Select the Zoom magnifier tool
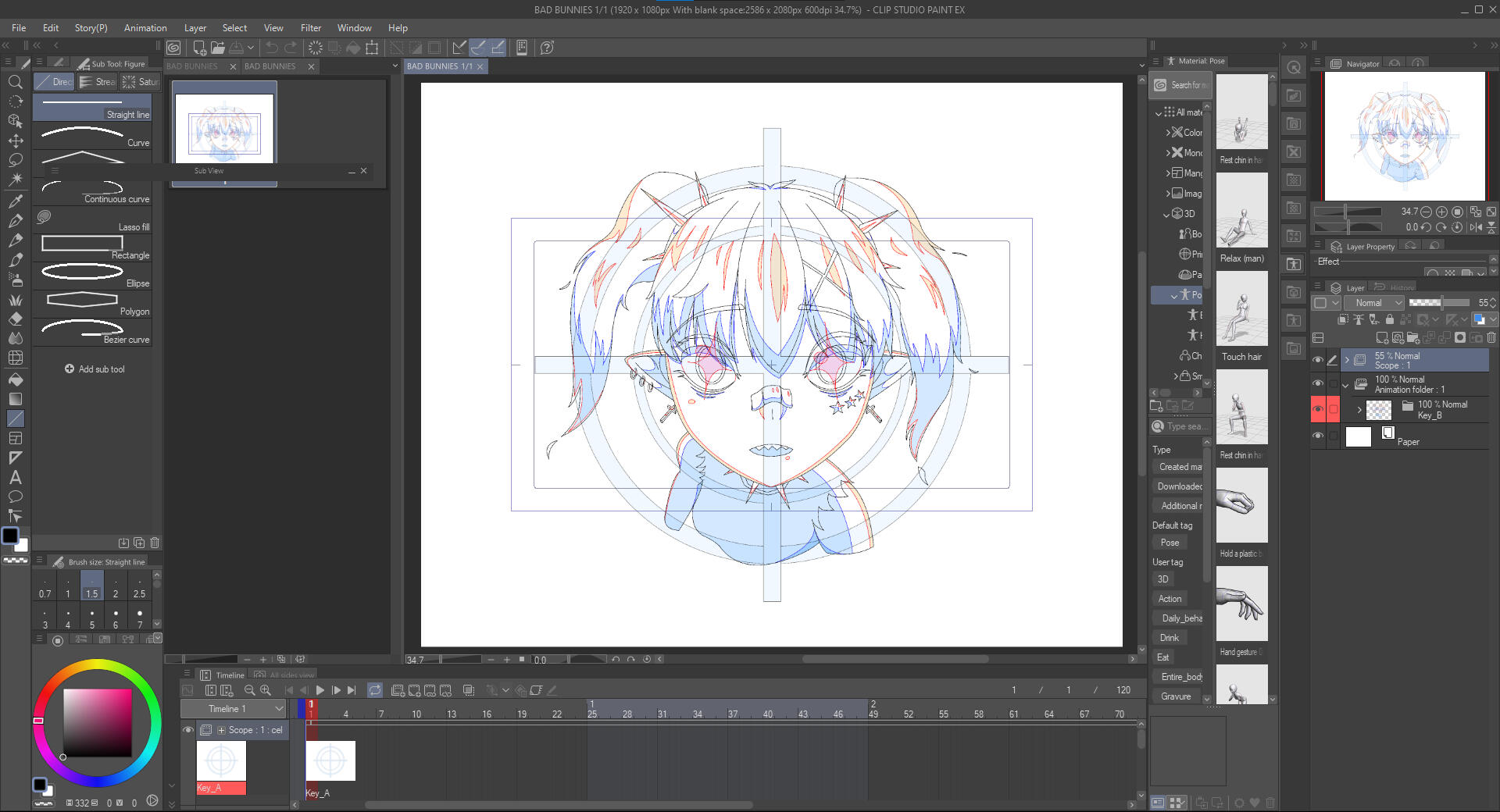This screenshot has height=812, width=1500. [15, 82]
